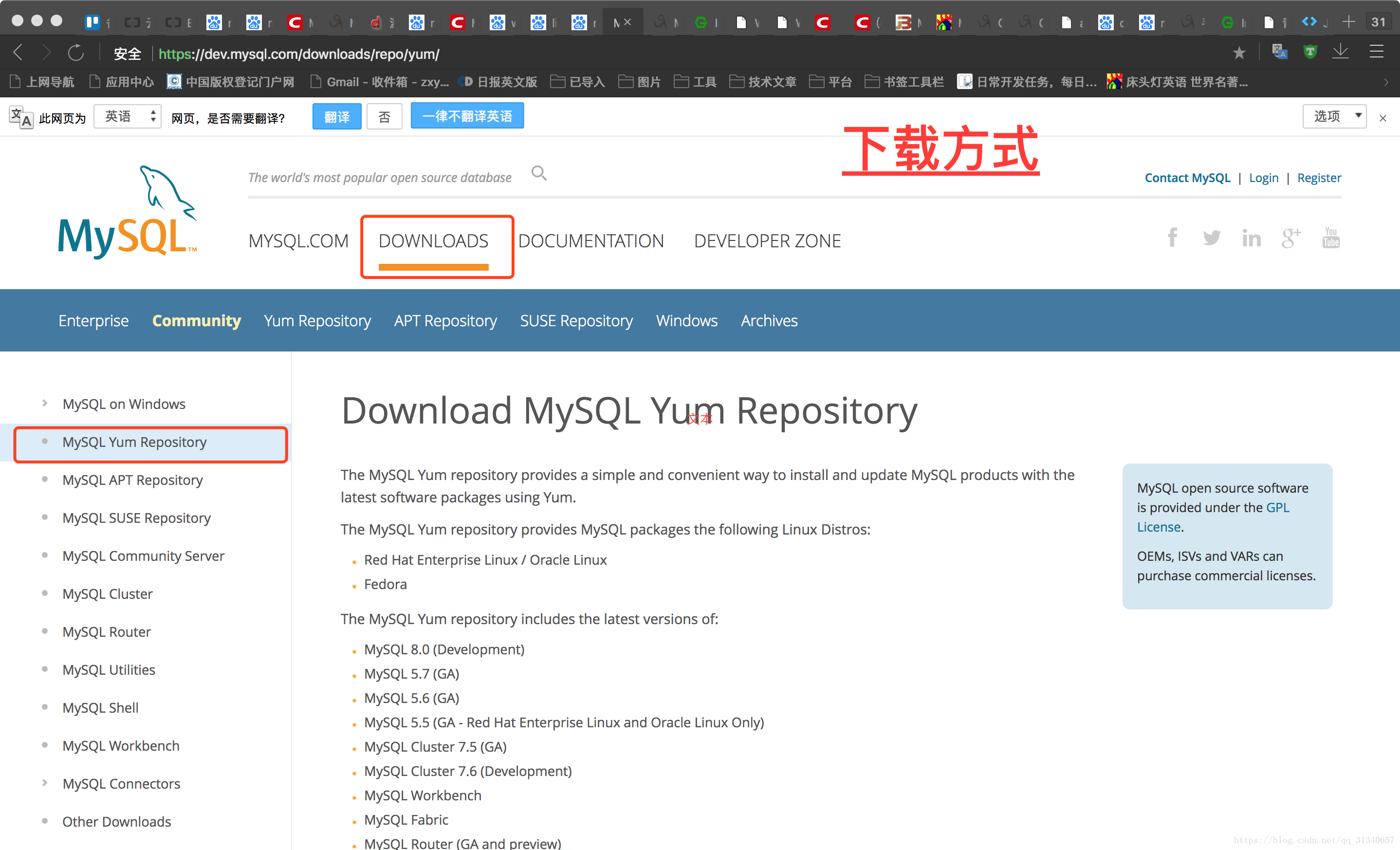Open SUSE Repository in the blue submenu
The height and width of the screenshot is (850, 1400).
577,320
